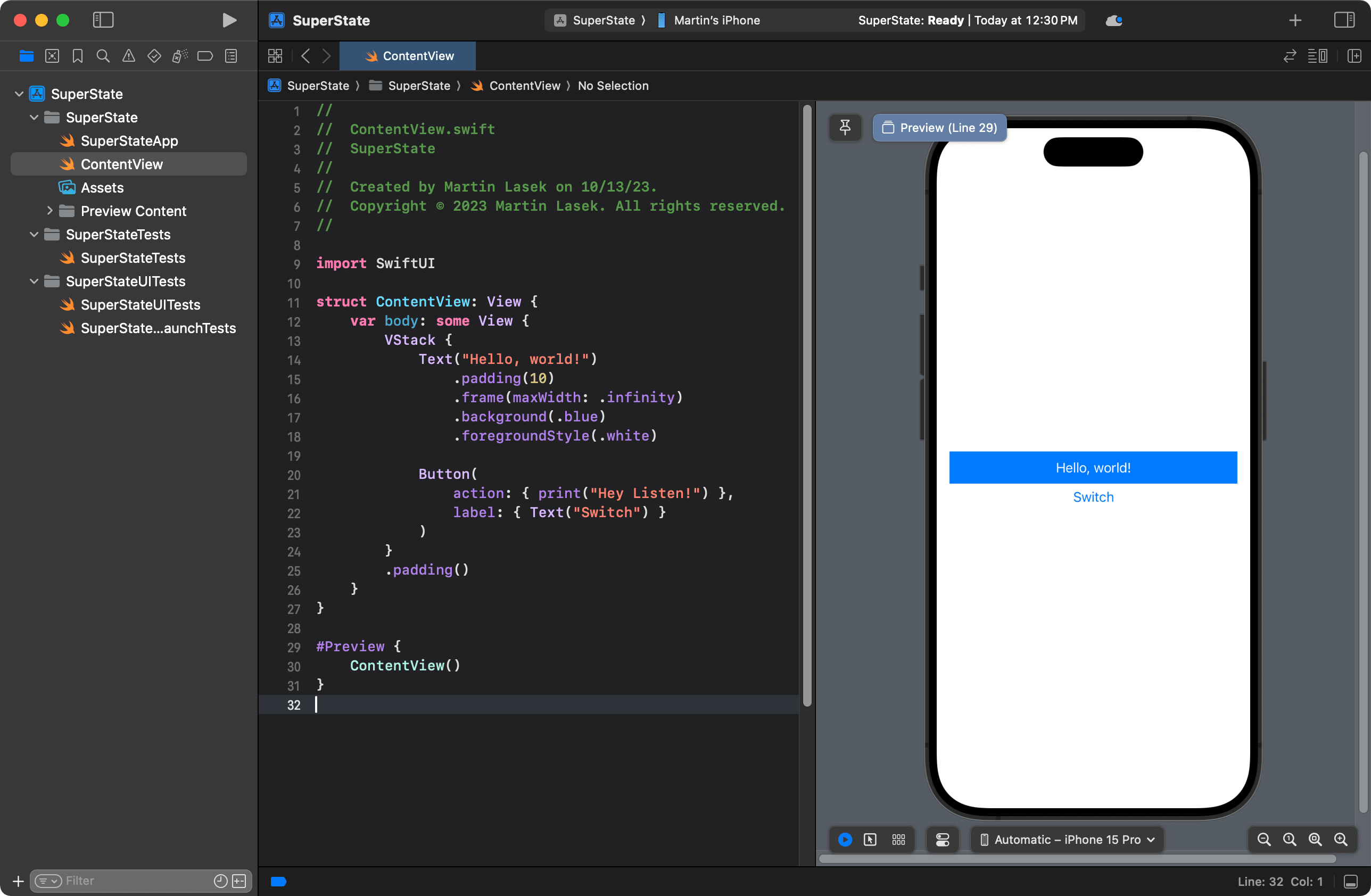Click the Hello, world! blue banner
The height and width of the screenshot is (896, 1371).
(1093, 468)
